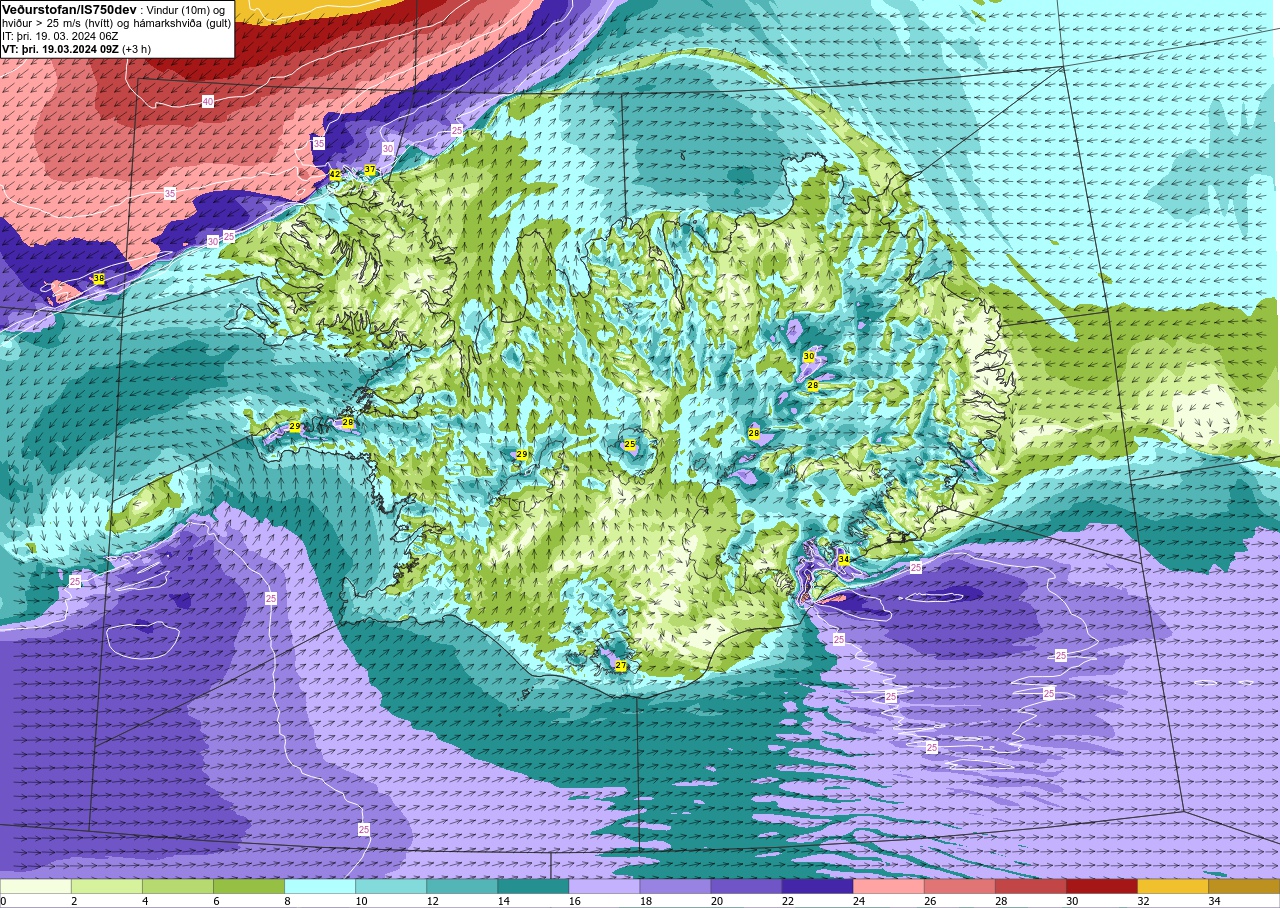The height and width of the screenshot is (908, 1280).
Task: Choose the dark red 30–32 m/s legend swatch
Action: tap(1101, 886)
